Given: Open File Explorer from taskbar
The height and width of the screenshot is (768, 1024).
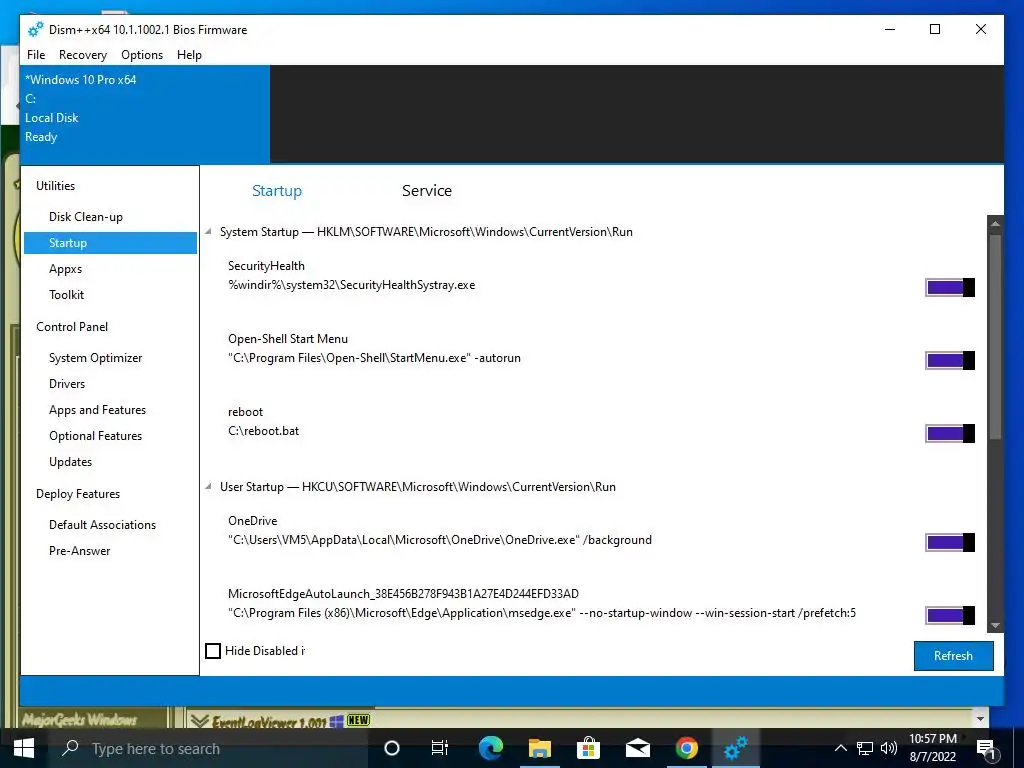Looking at the screenshot, I should pos(539,748).
